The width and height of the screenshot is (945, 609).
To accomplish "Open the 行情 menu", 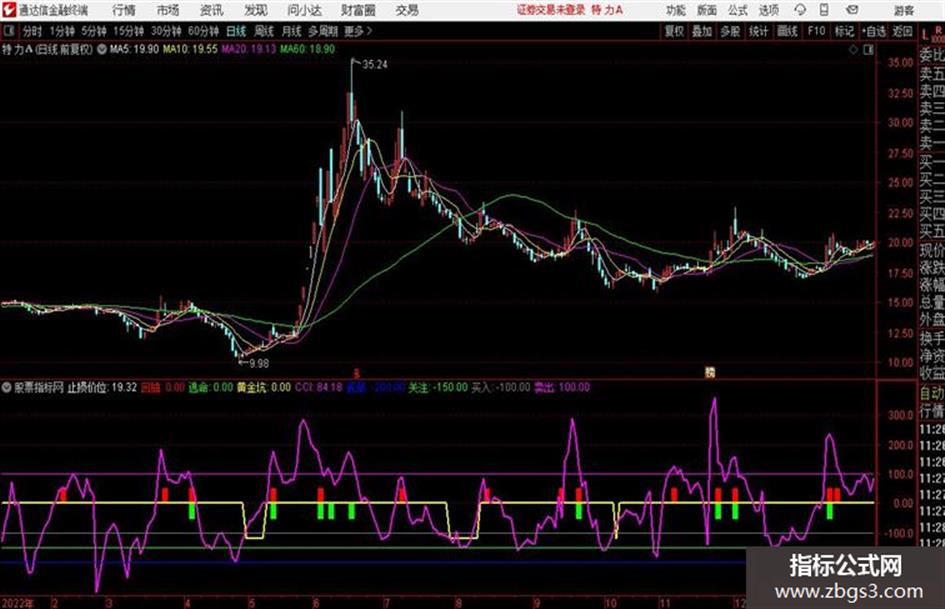I will [124, 10].
